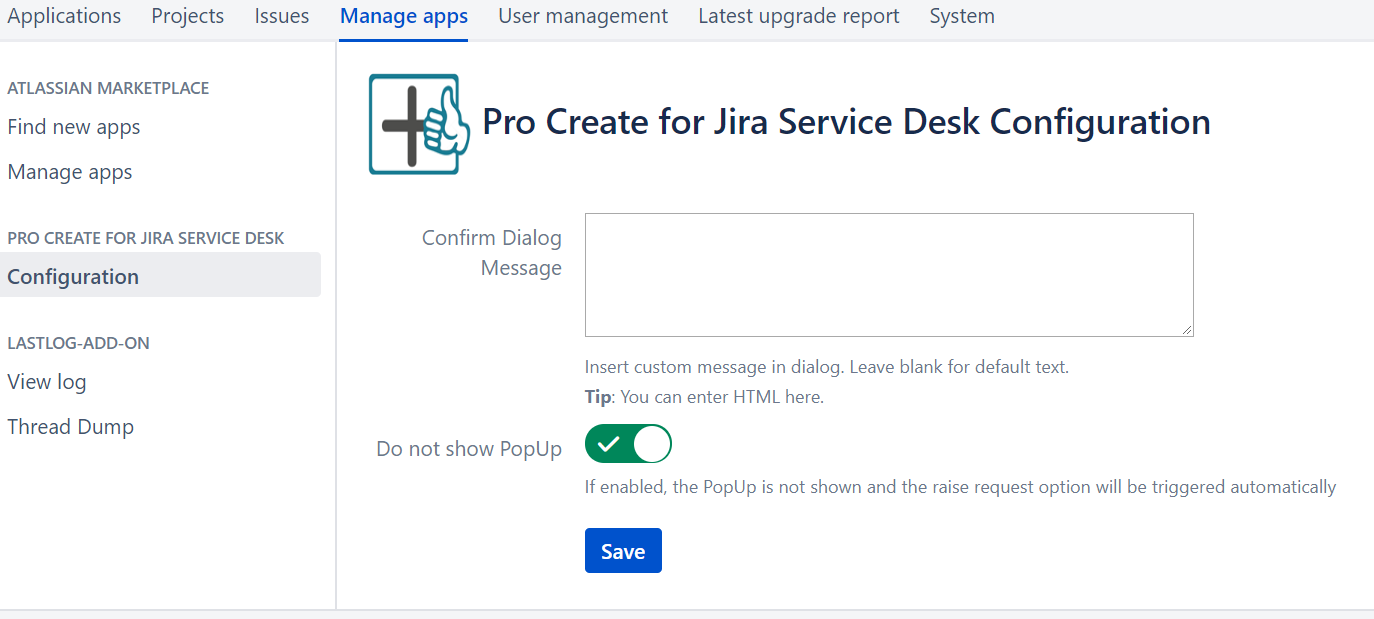Select Configuration in the sidebar

pos(73,277)
